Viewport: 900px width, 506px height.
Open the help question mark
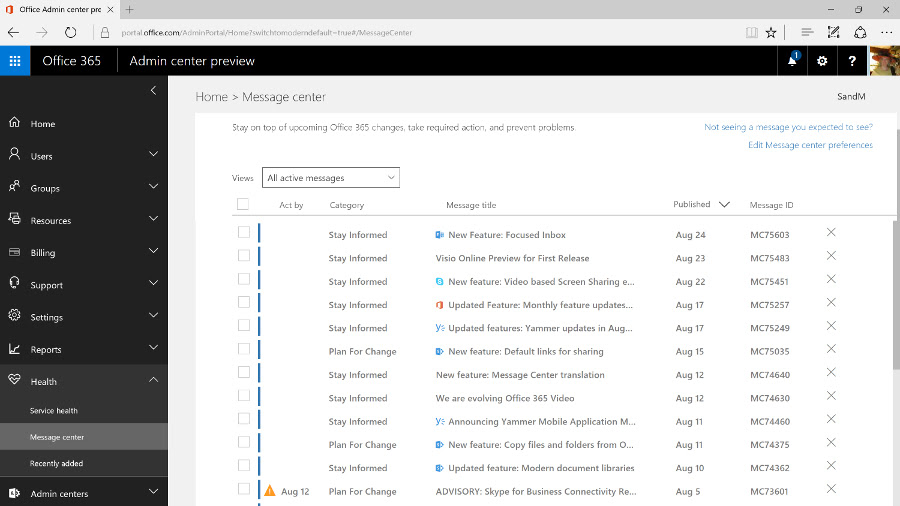(x=852, y=61)
